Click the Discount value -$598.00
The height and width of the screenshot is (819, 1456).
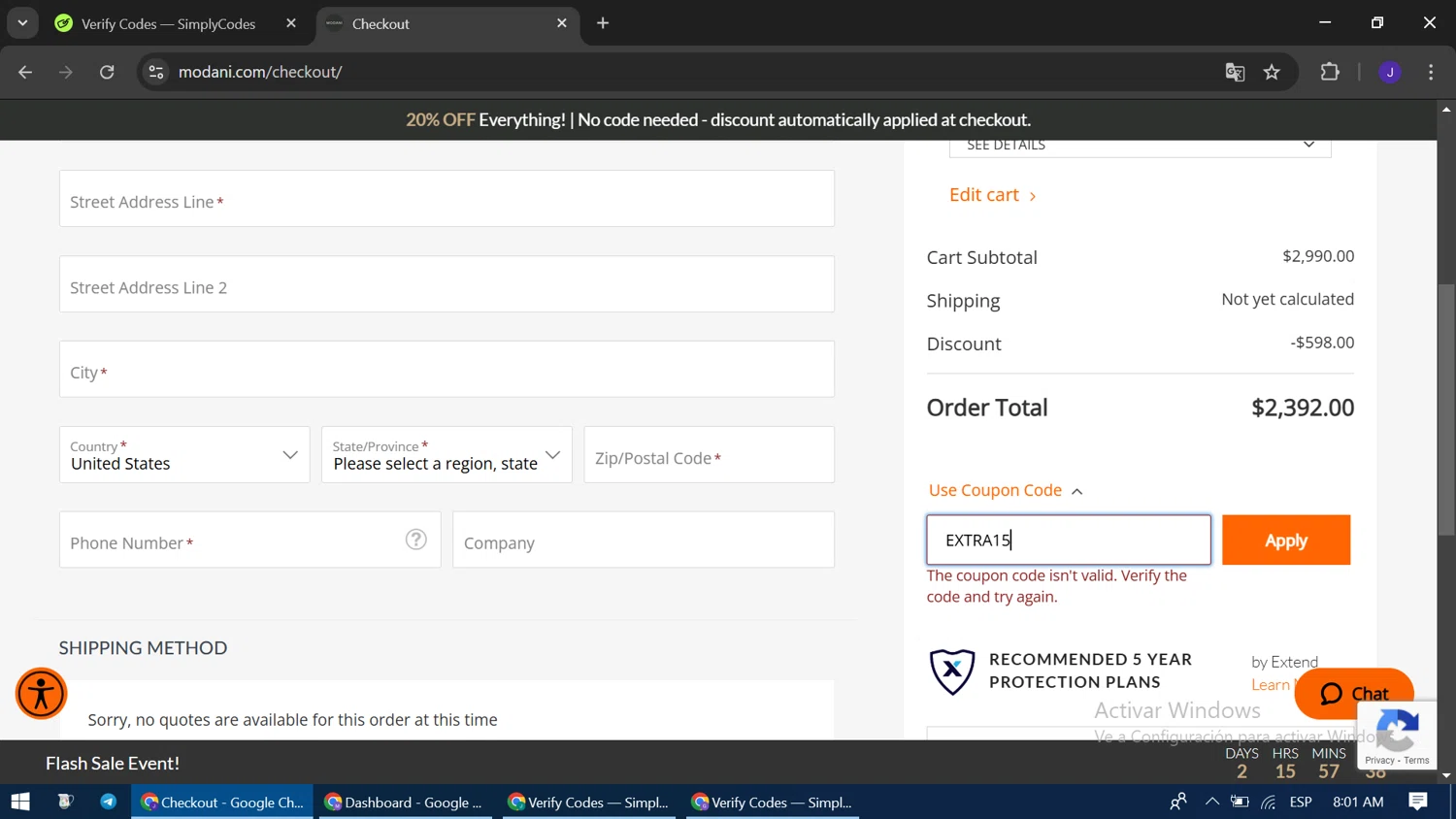pos(1322,343)
